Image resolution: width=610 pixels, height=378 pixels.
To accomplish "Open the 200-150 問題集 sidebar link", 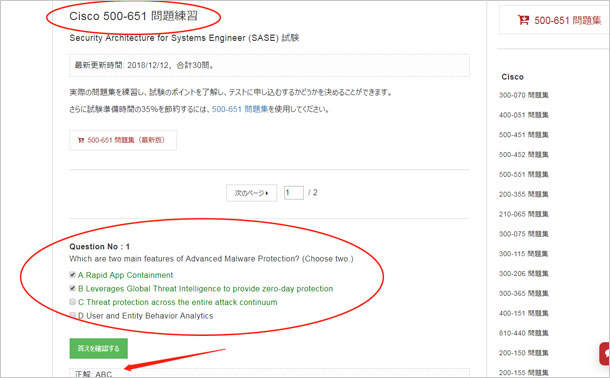I will click(524, 353).
